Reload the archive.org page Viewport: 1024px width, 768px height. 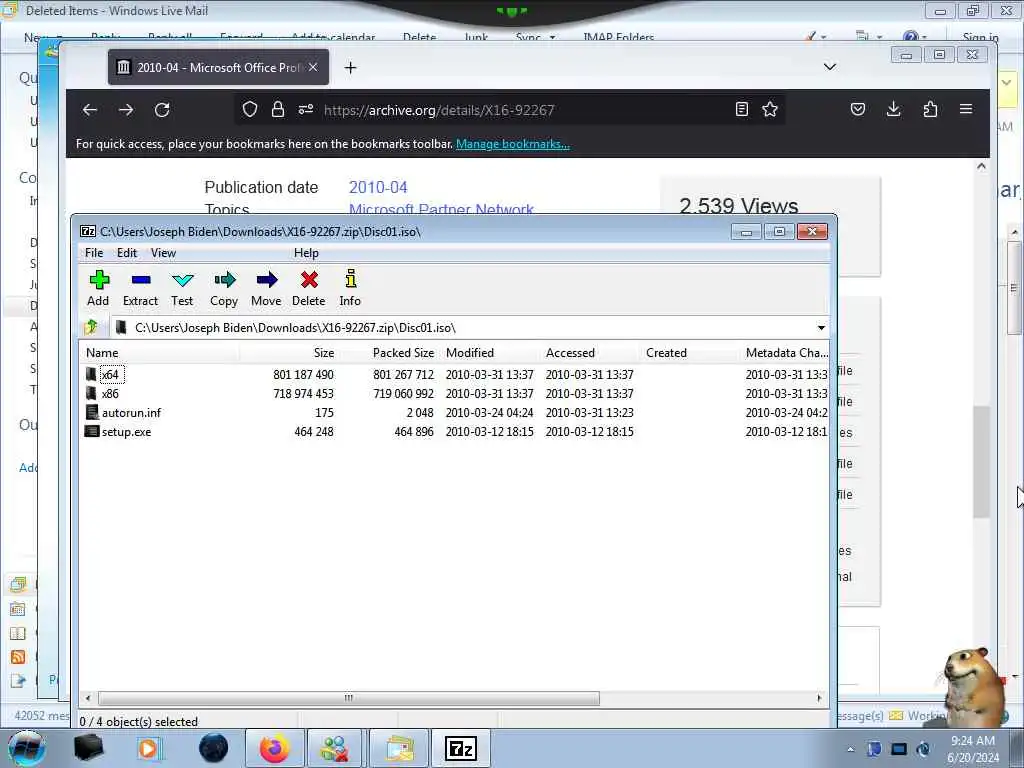click(162, 110)
